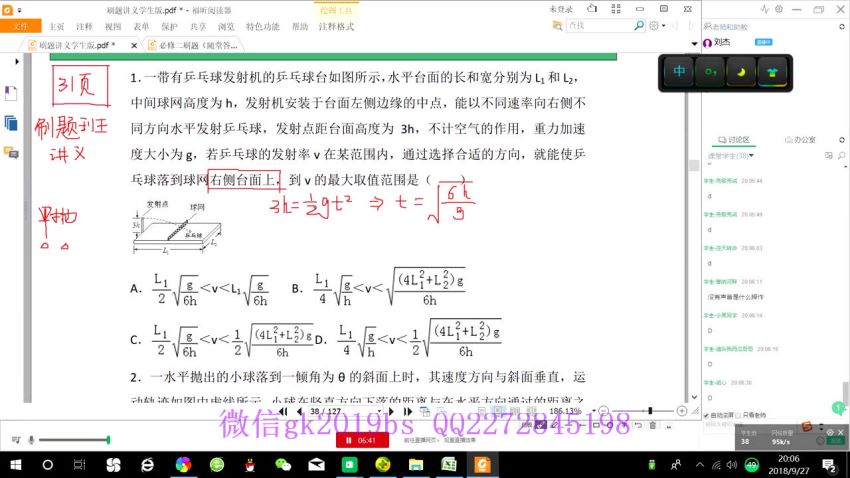
Task: Switch to the 主页 ribbon tab
Action: (x=56, y=27)
